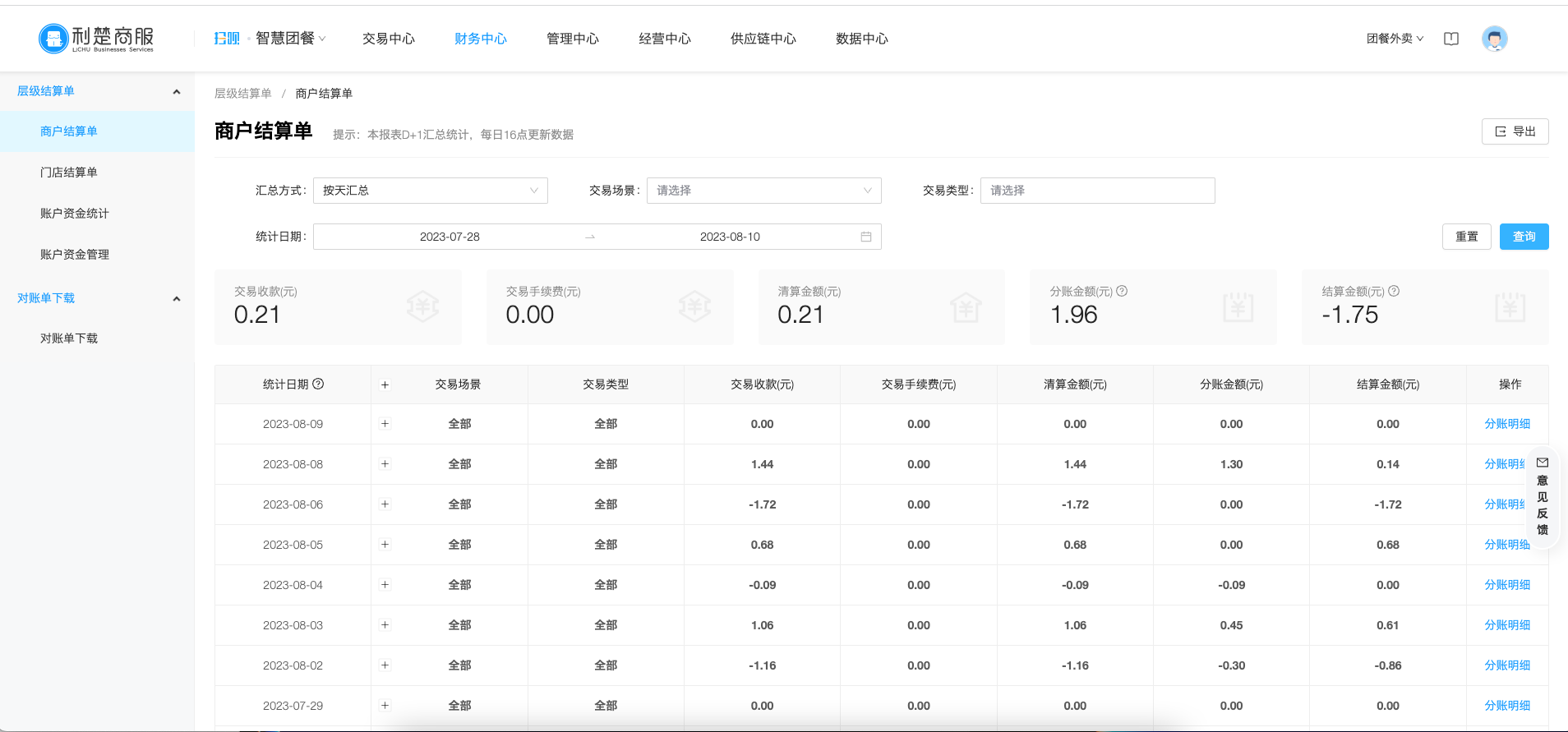Click the 交易手续费(元) summary card
The width and height of the screenshot is (1568, 732).
(610, 307)
